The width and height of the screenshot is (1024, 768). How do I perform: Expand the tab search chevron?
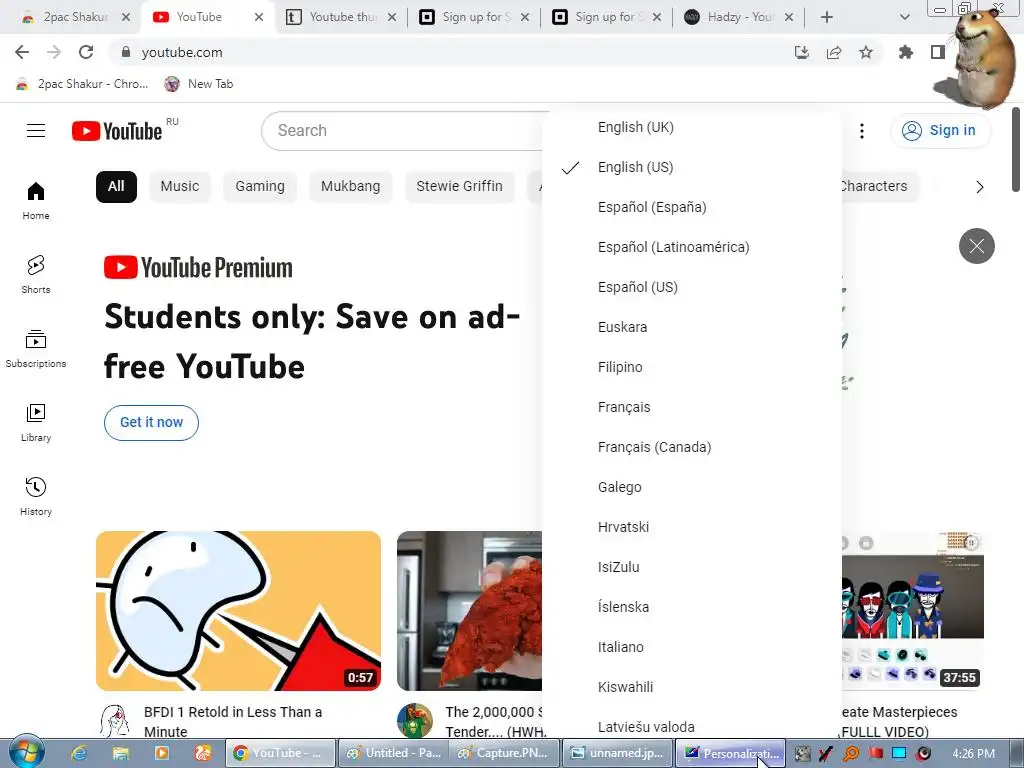point(904,17)
